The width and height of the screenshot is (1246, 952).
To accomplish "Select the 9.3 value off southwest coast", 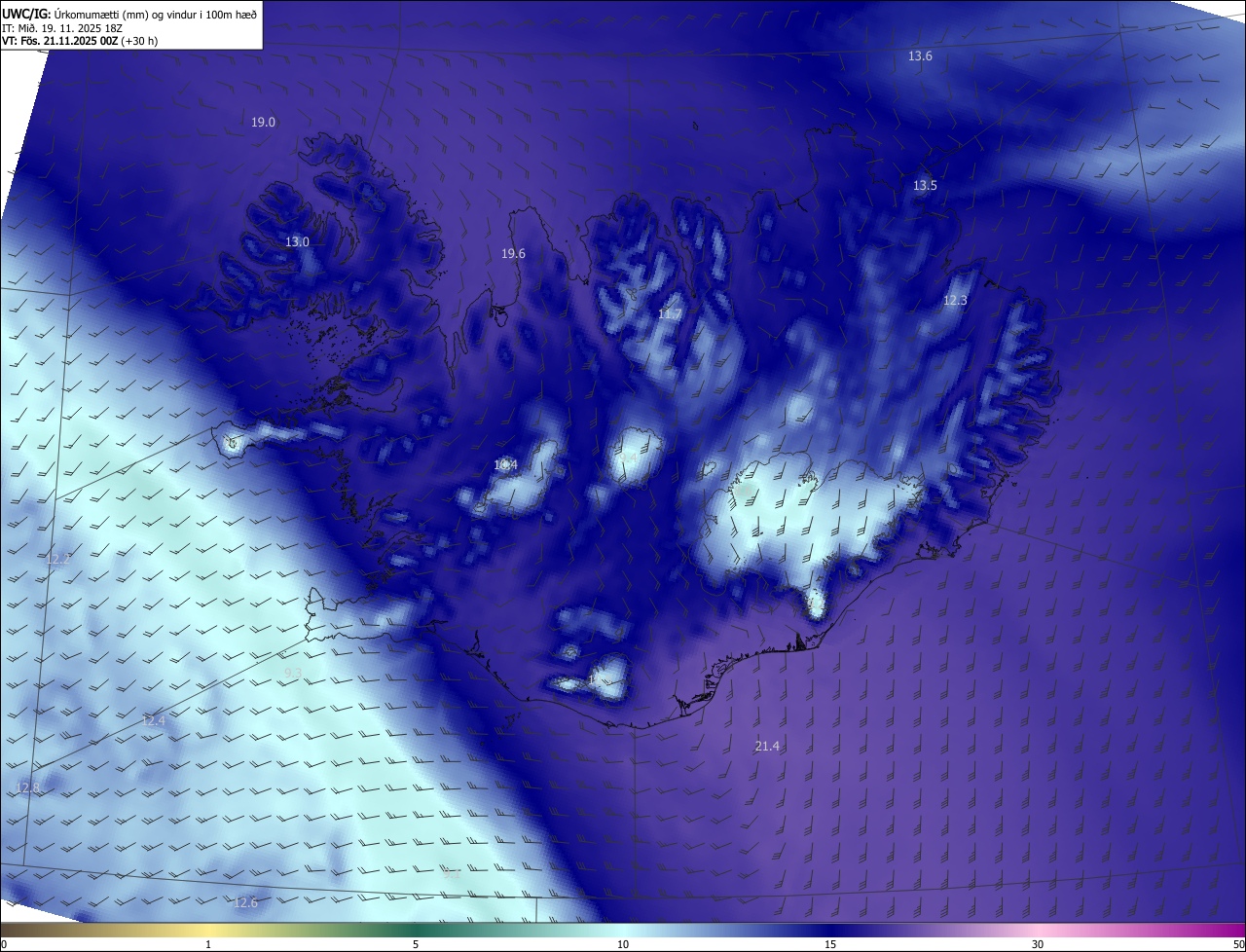I will (x=293, y=674).
